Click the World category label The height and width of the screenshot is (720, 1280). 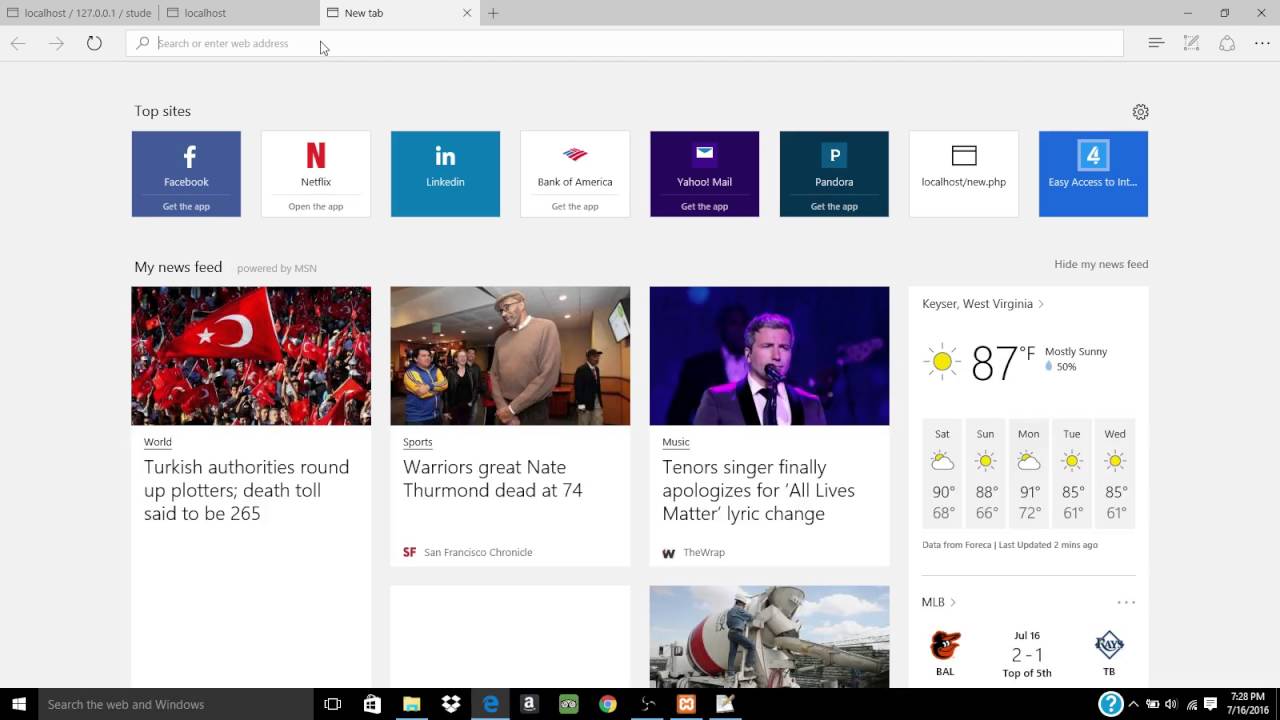(158, 442)
